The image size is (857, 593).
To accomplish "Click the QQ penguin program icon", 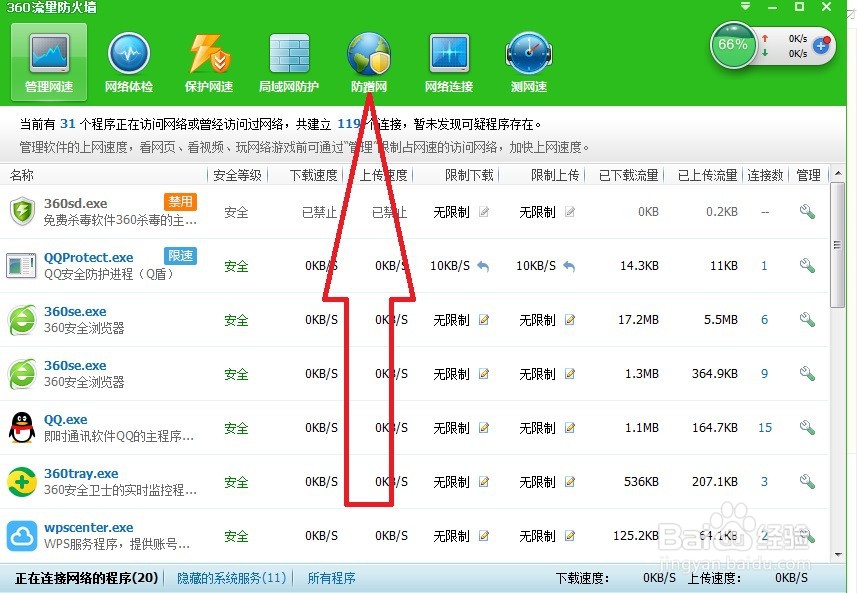I will (22, 427).
